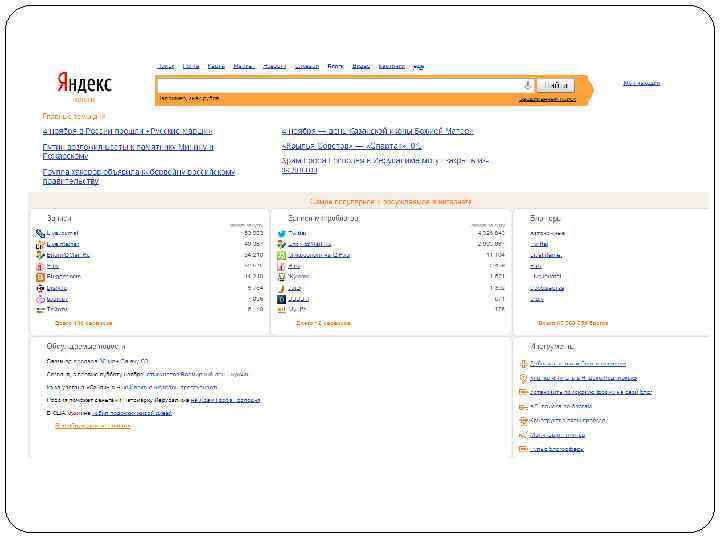This screenshot has width=720, height=540.
Task: Open the LiveInternet link in Записи list
Action: coord(63,244)
